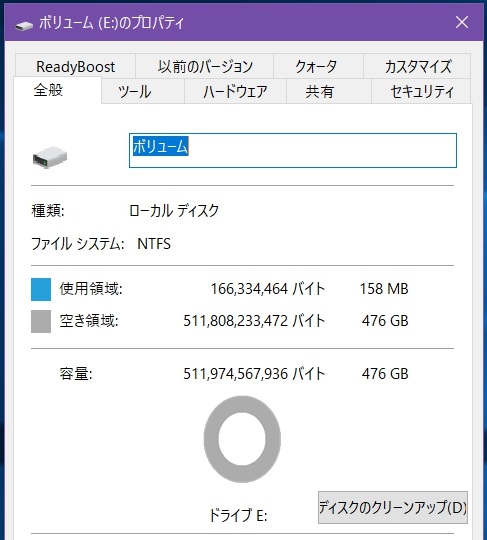This screenshot has height=540, width=487.
Task: Click the volume name text field
Action: click(x=293, y=150)
